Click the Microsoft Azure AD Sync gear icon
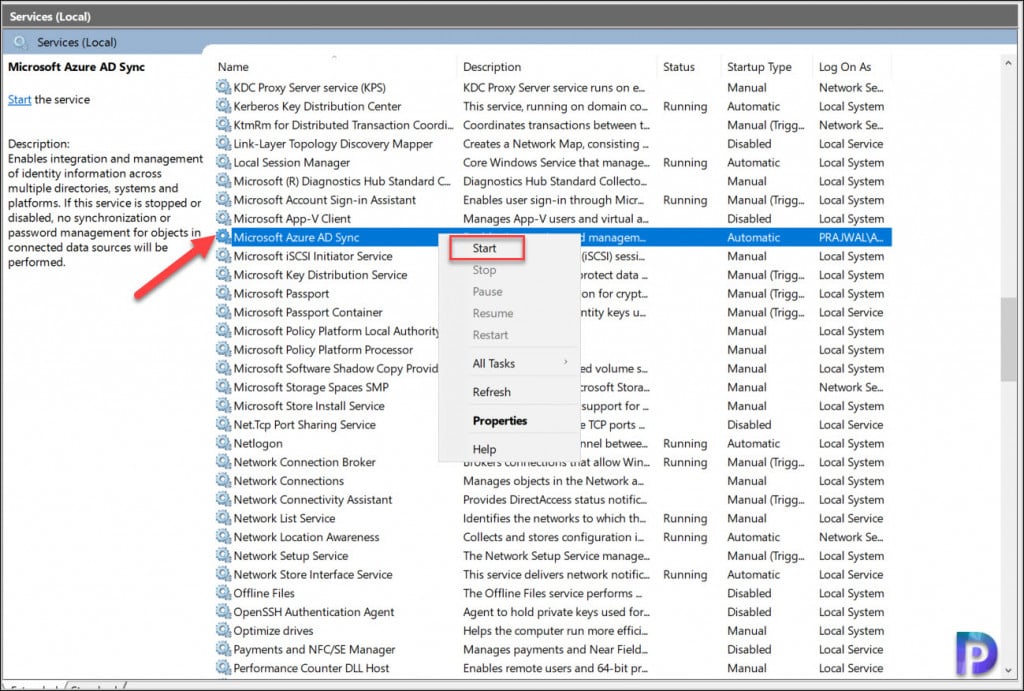 pos(223,237)
